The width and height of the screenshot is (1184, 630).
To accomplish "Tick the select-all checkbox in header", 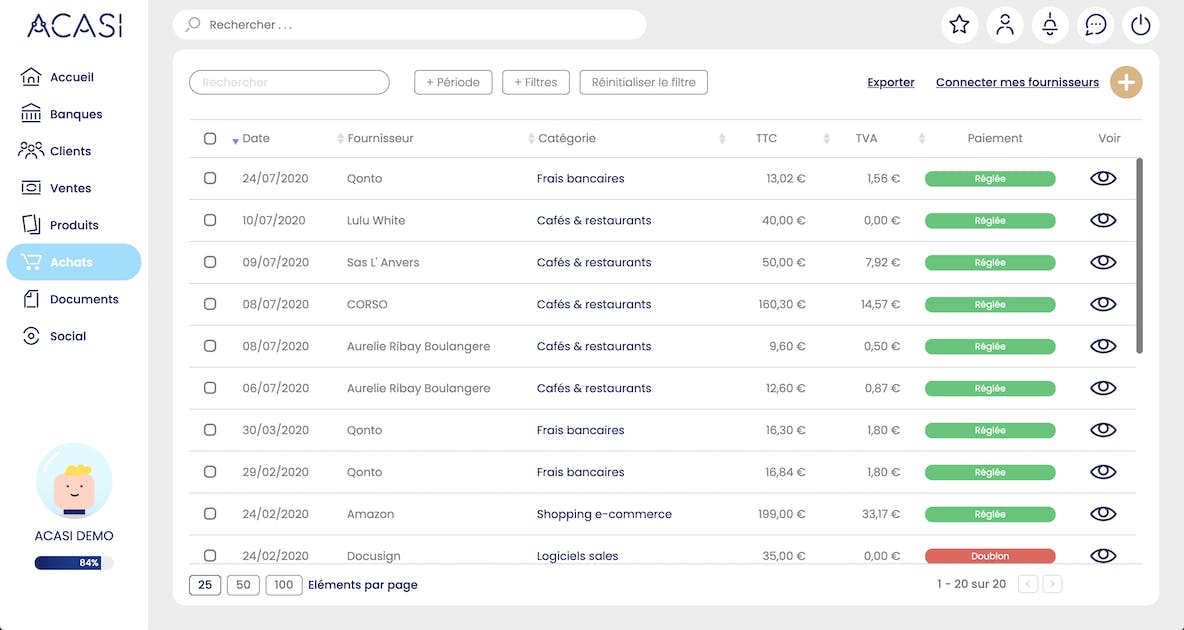I will tap(210, 139).
